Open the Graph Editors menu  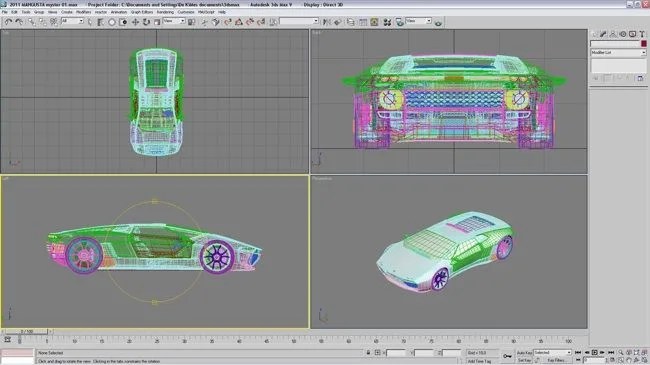tap(142, 12)
